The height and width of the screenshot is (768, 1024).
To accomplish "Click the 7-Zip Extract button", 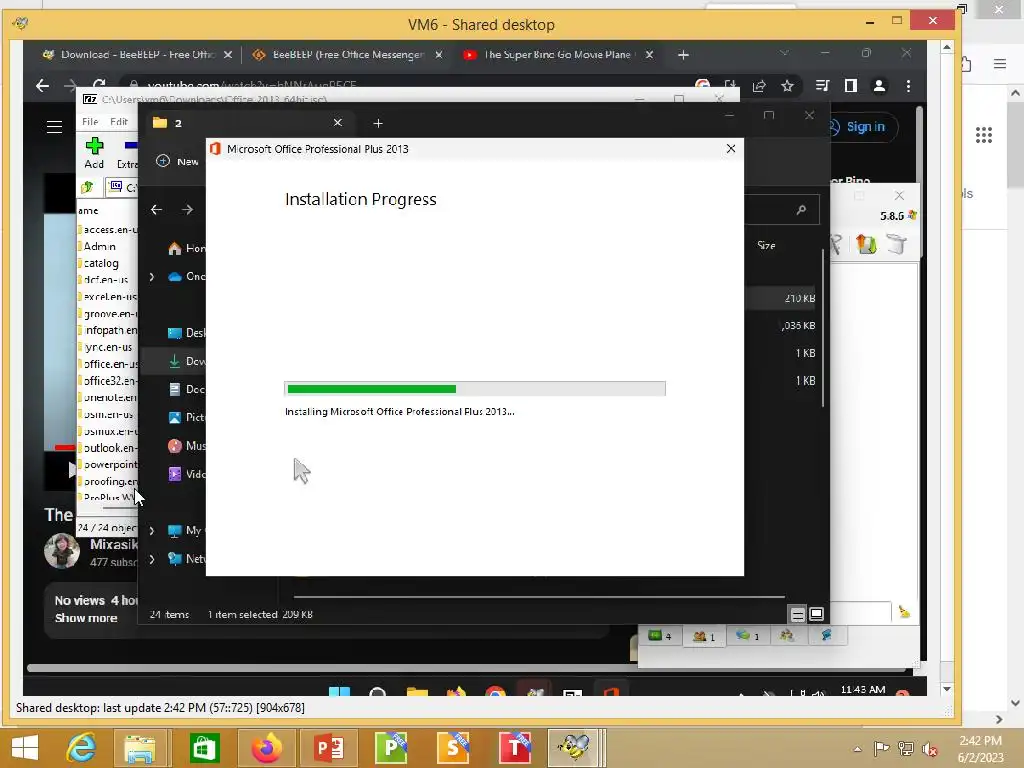I will 127,153.
